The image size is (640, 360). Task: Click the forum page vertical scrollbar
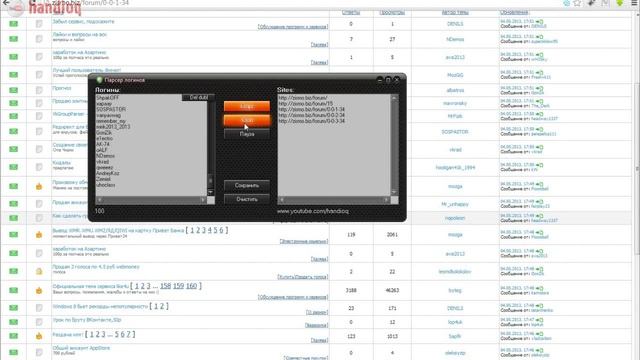point(638,168)
